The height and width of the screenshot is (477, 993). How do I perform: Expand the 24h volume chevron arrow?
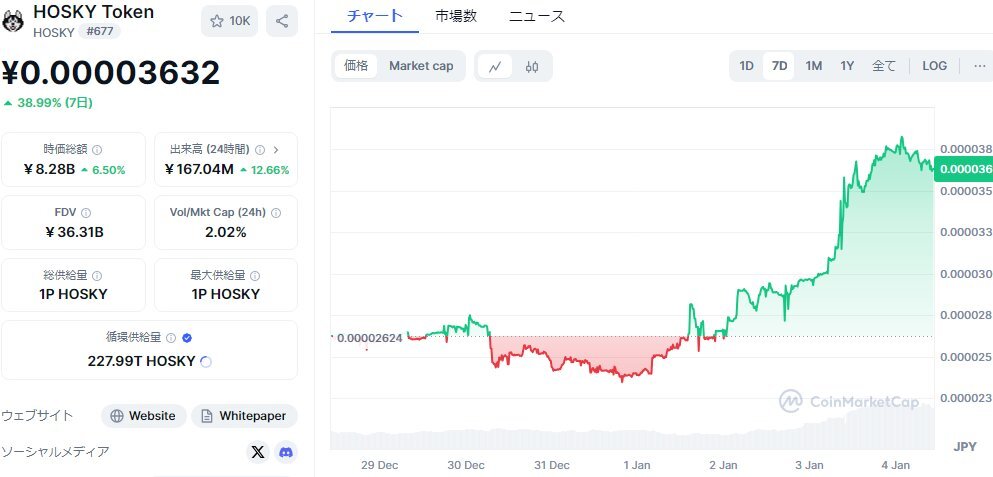click(x=276, y=149)
